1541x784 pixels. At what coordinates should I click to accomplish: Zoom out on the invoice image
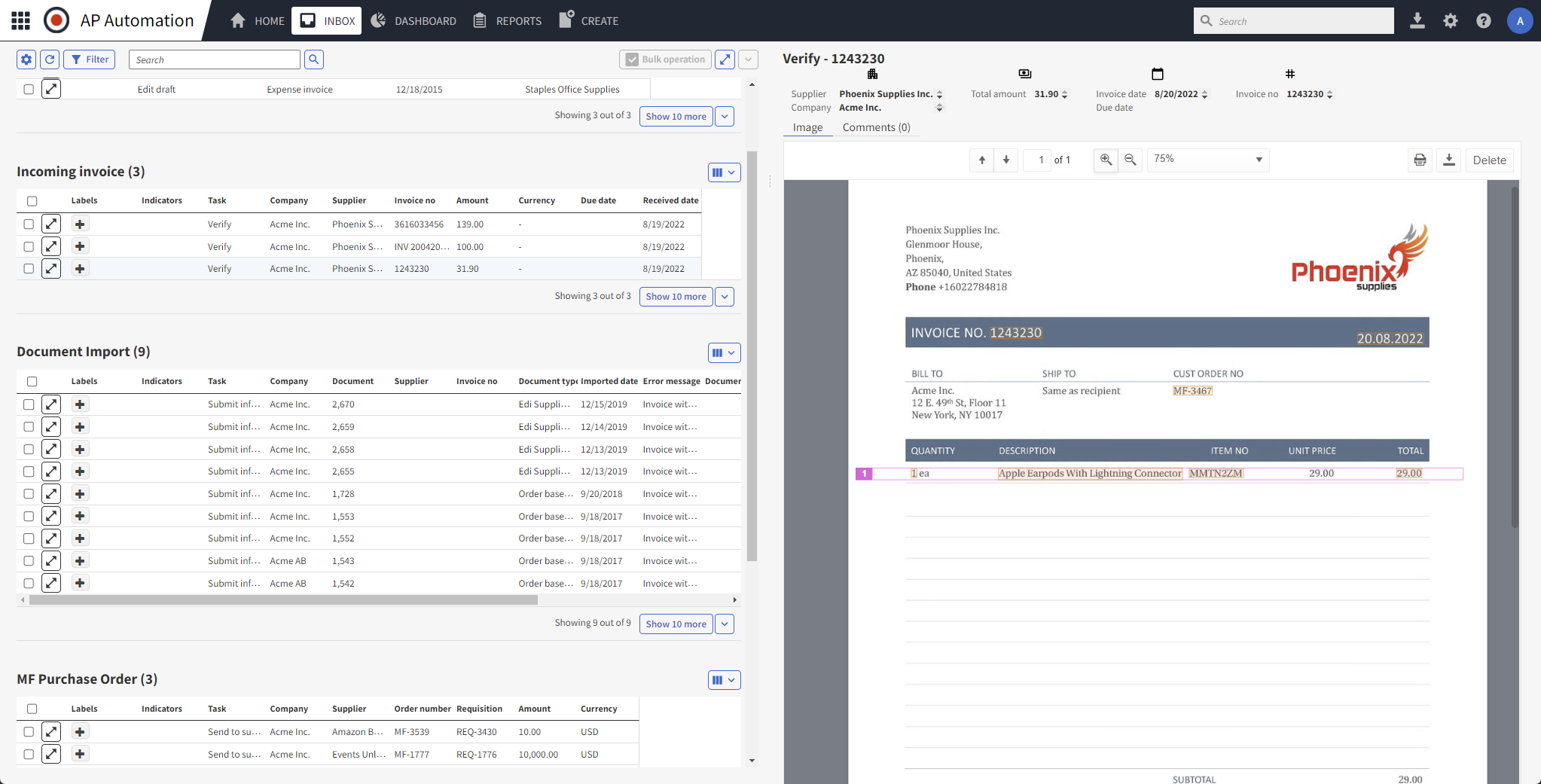click(x=1131, y=160)
